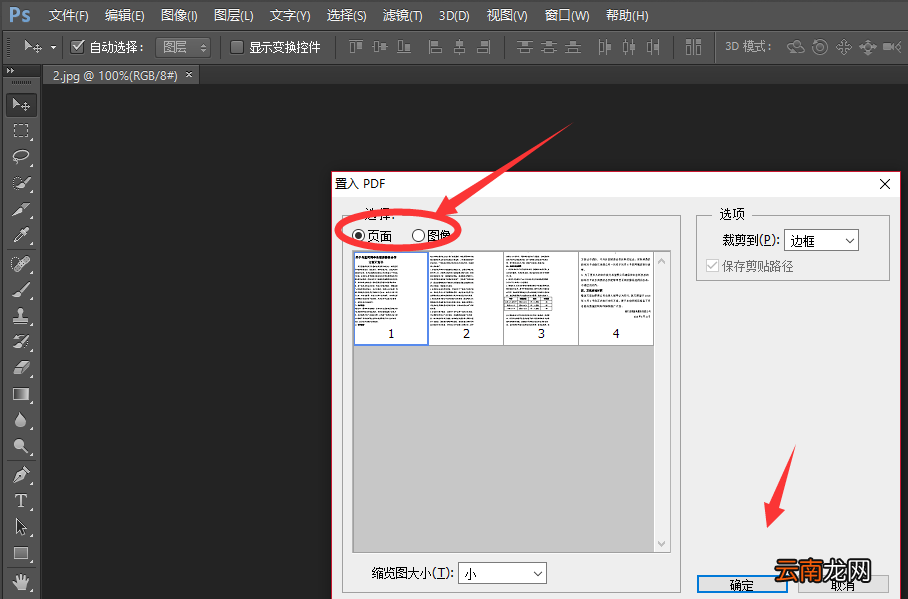The image size is (908, 599).
Task: Select the History Brush tool
Action: tap(21, 342)
